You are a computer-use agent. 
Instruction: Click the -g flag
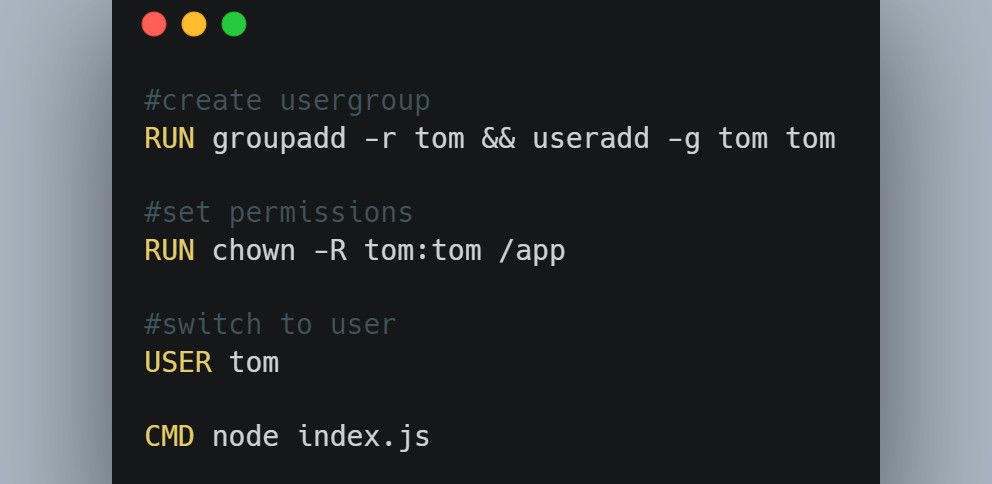(683, 138)
